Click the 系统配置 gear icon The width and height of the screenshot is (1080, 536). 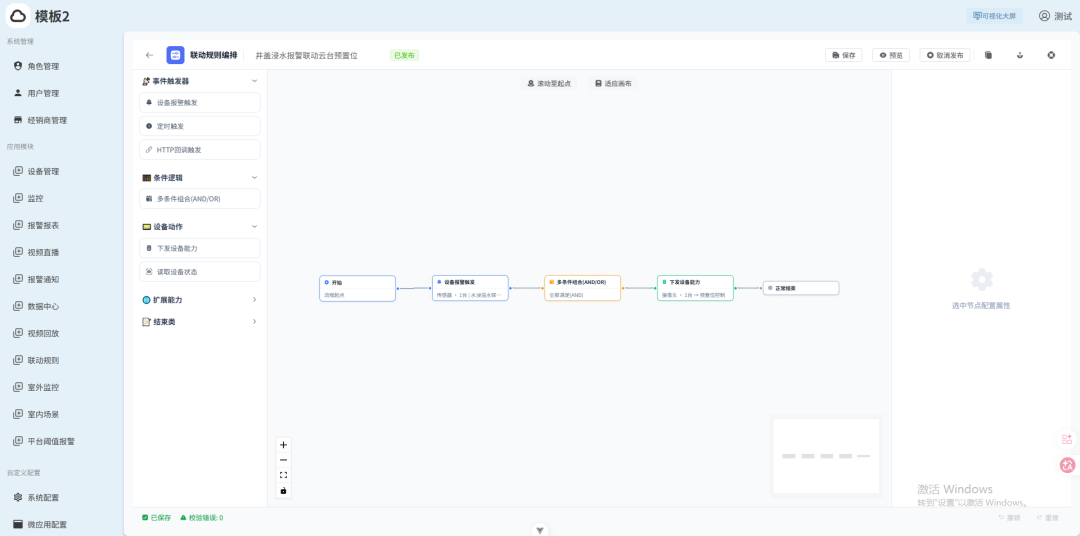18,497
